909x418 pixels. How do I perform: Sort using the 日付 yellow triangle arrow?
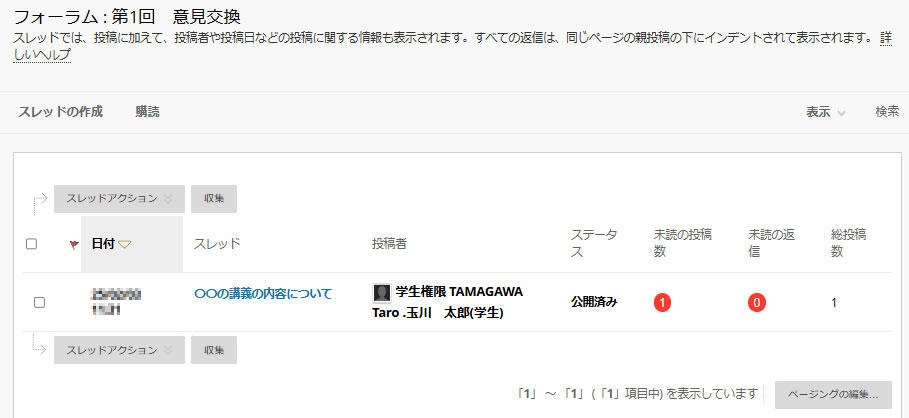coord(125,245)
